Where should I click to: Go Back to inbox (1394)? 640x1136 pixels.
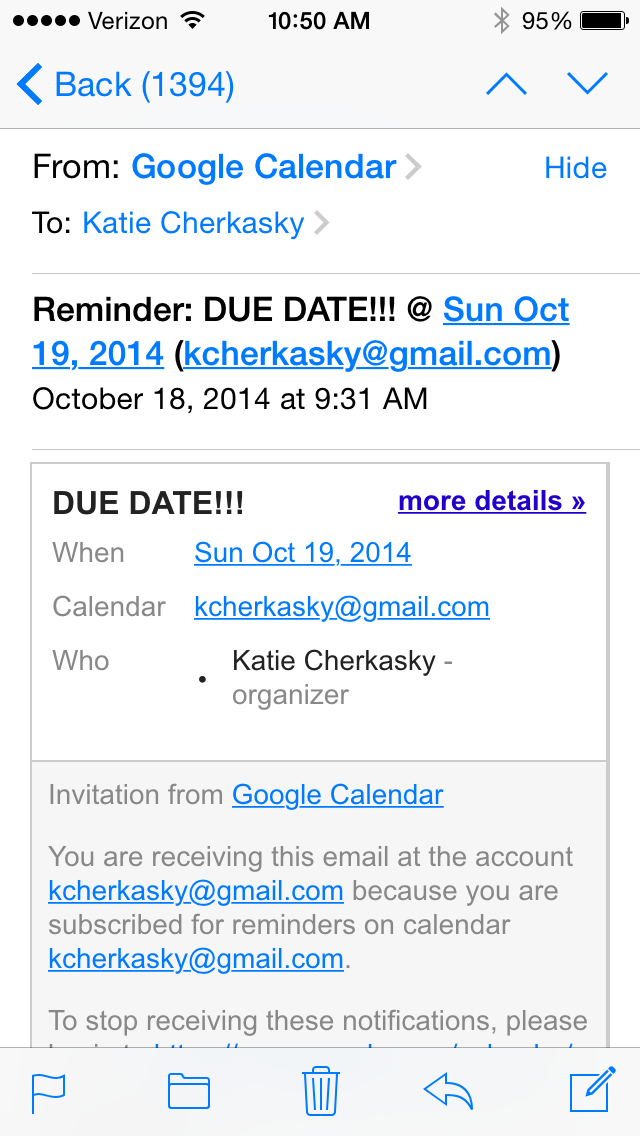tap(125, 85)
